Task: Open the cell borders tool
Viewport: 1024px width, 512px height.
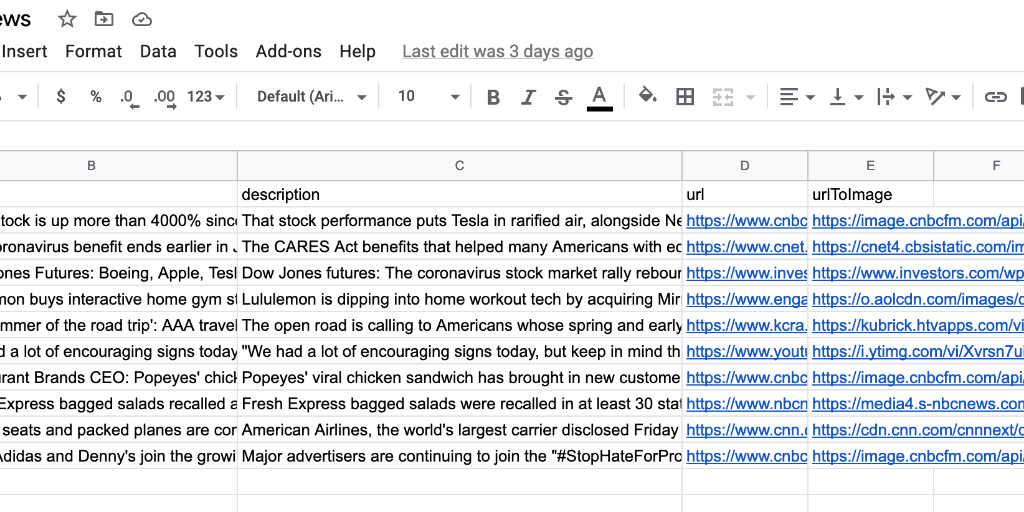Action: coord(685,97)
